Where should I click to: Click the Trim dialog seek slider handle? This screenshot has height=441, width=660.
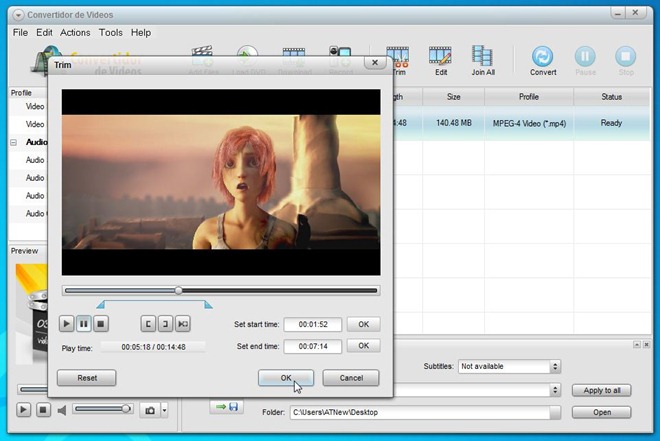178,290
